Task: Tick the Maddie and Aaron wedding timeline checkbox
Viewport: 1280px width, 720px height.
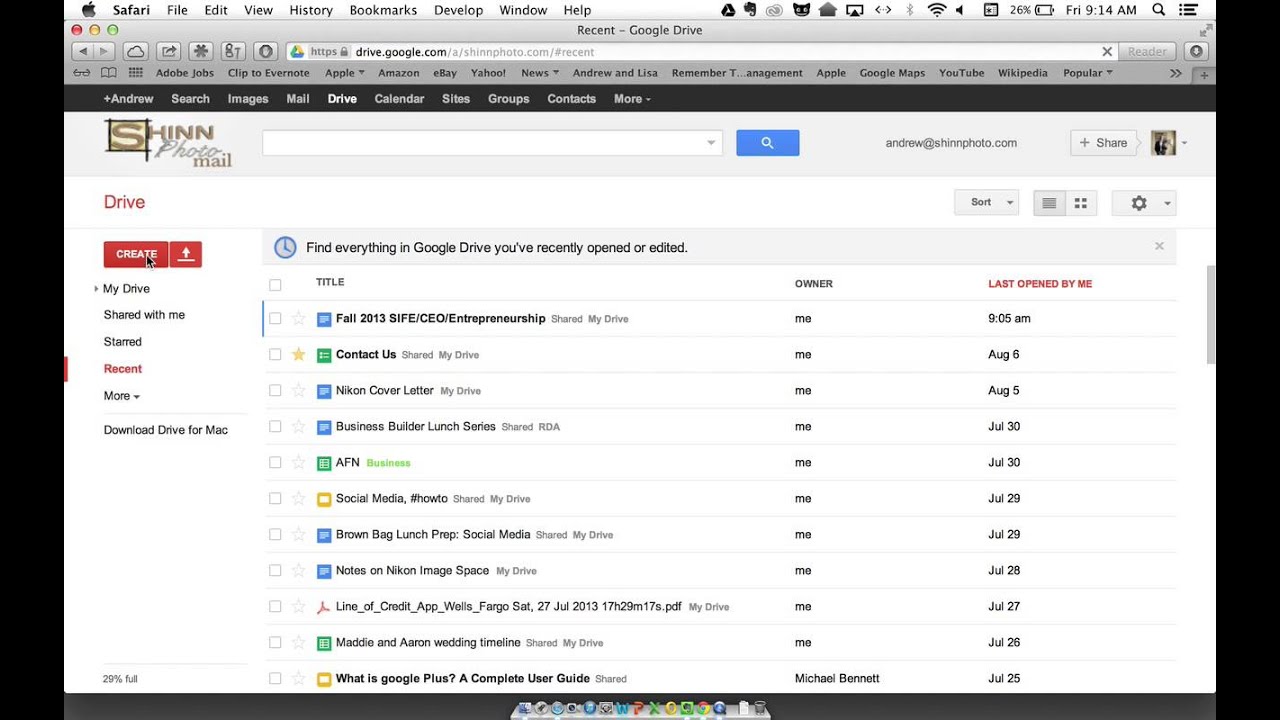Action: click(275, 643)
